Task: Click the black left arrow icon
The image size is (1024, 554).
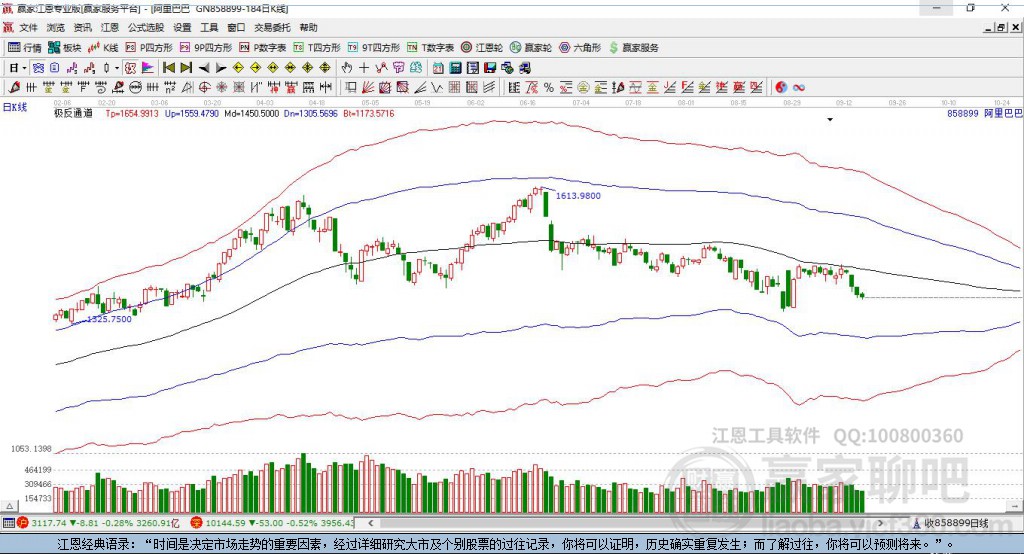Action: coord(204,68)
